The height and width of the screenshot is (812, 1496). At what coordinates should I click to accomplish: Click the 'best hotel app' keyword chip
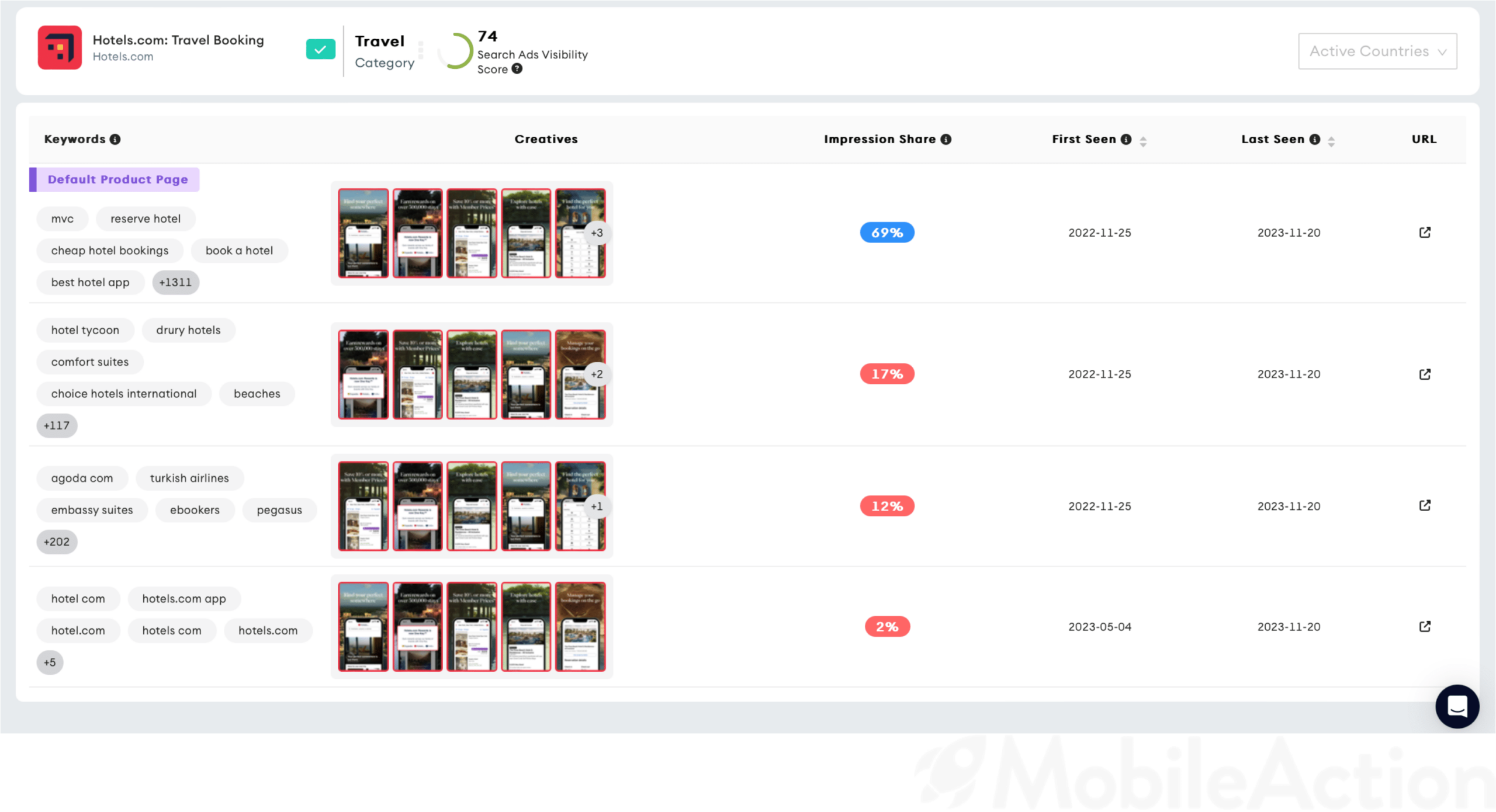(91, 283)
